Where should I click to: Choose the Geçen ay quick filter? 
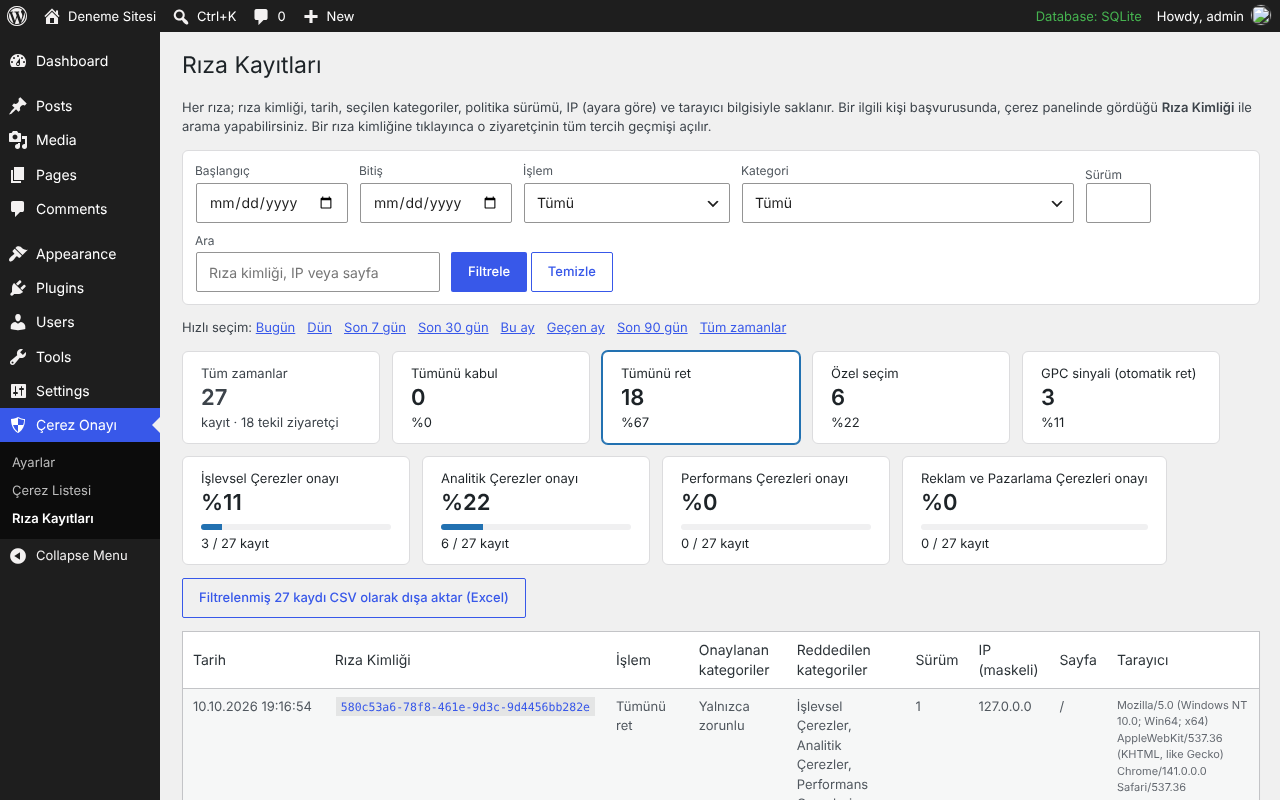(576, 327)
